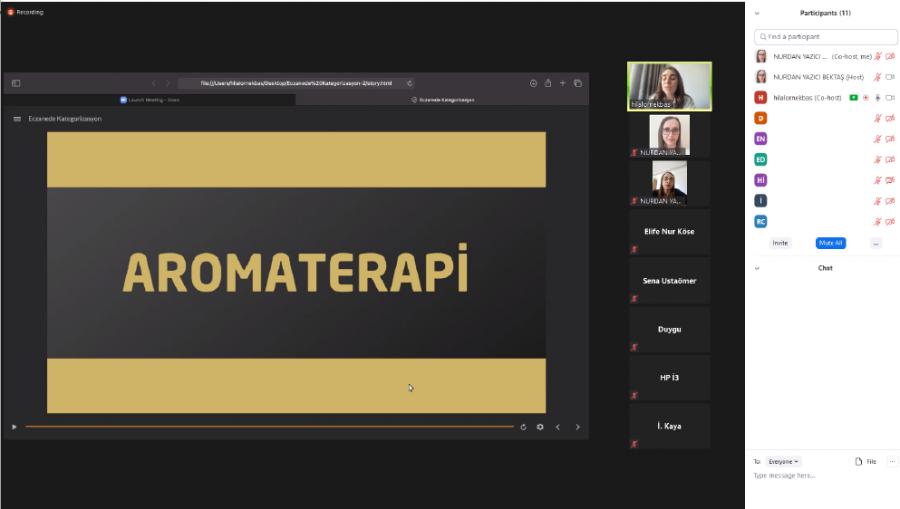Viewport: 900px width, 509px height.
Task: Open the Everyone recipient dropdown in chat
Action: (x=783, y=461)
